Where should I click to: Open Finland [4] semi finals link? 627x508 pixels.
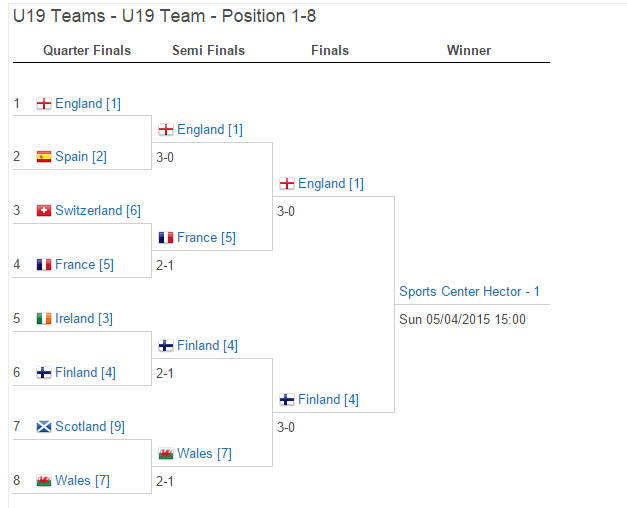pos(207,346)
